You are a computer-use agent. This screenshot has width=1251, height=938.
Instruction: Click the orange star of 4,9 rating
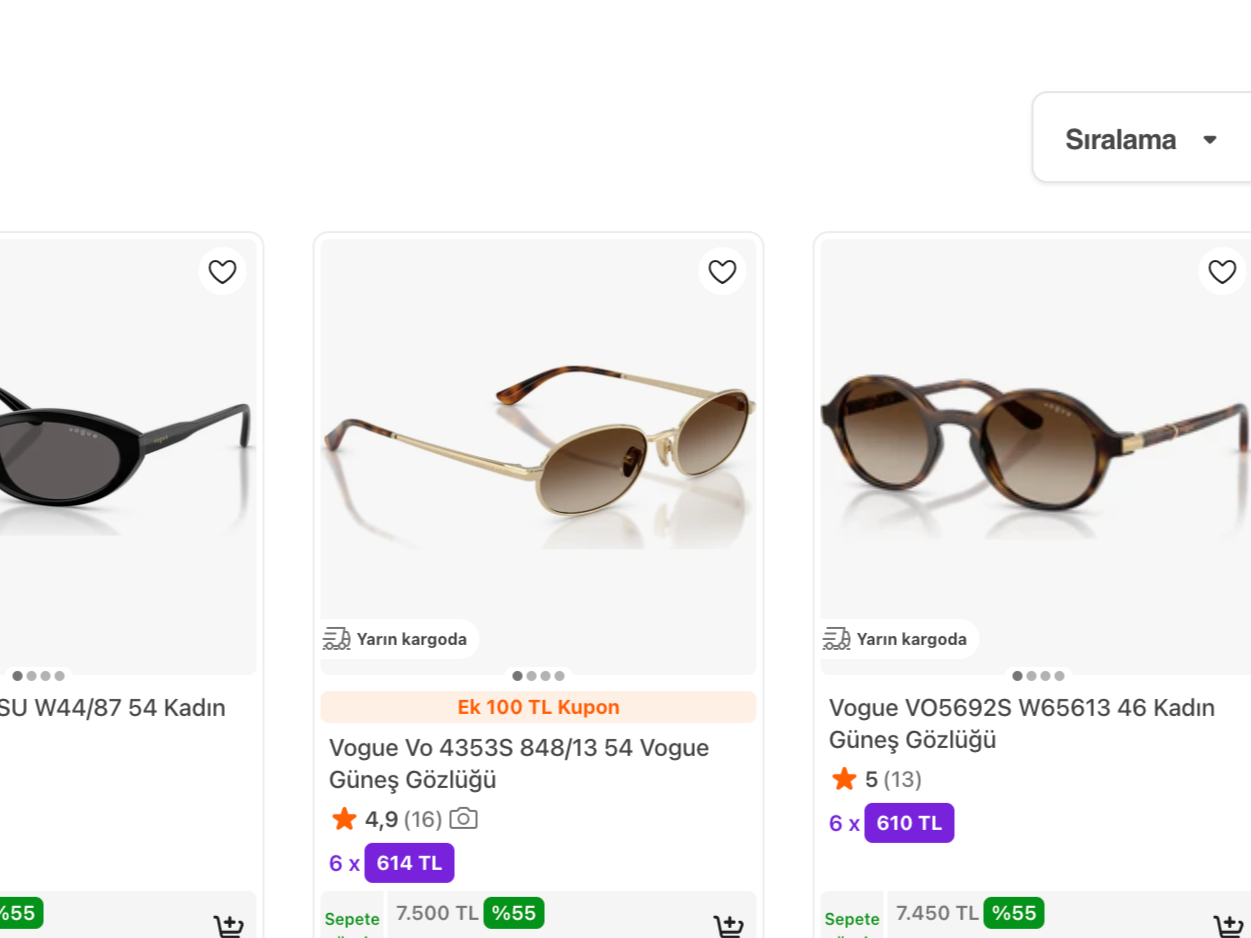click(344, 819)
